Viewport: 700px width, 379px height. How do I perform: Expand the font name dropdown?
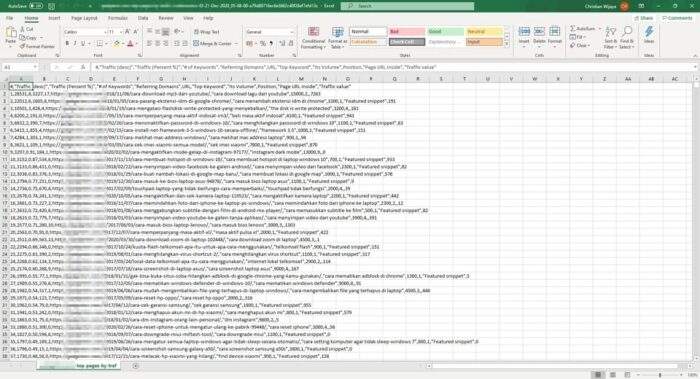(x=105, y=32)
